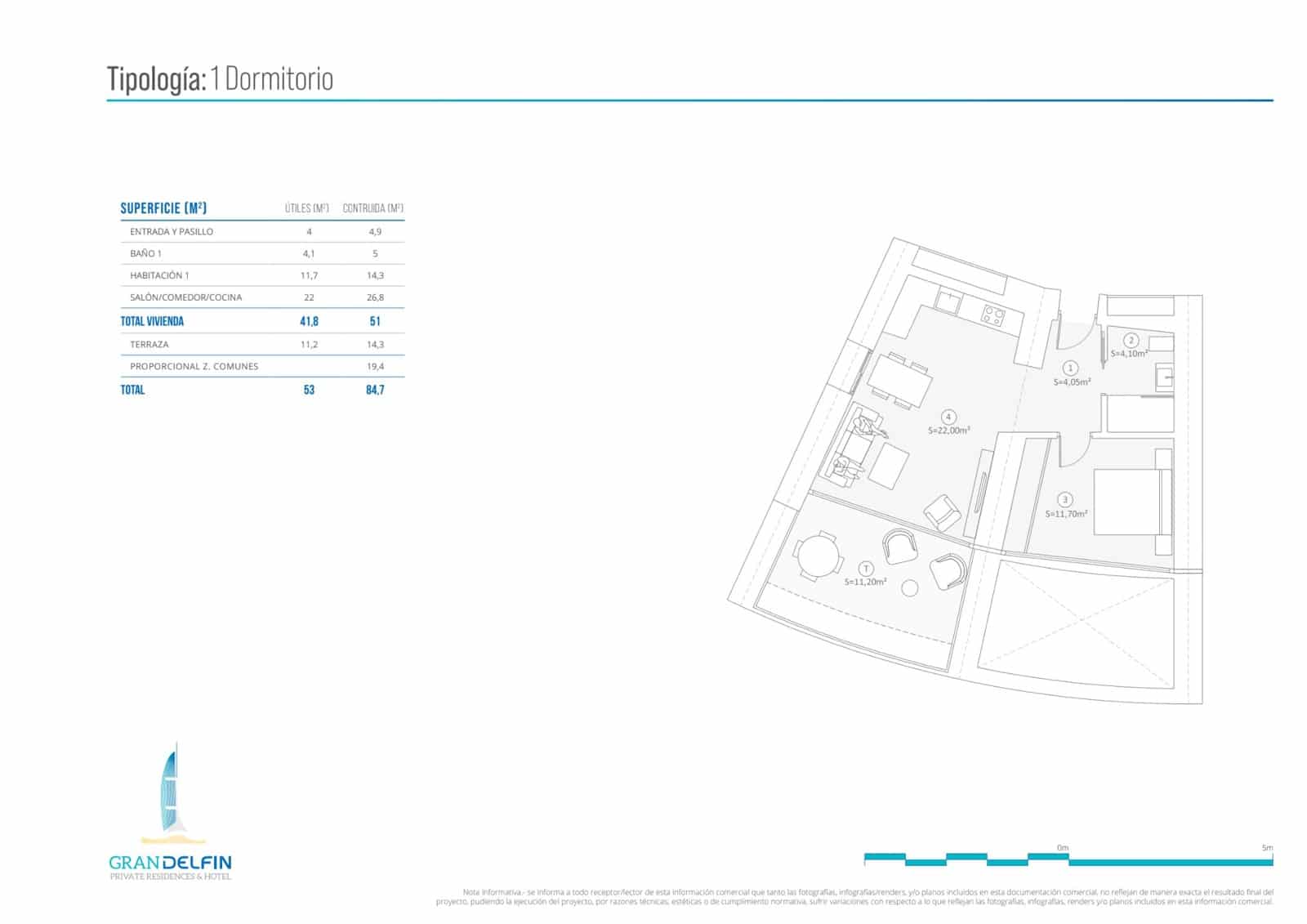The height and width of the screenshot is (924, 1307).
Task: Click the TOTAL value 84,7
Action: (x=376, y=391)
